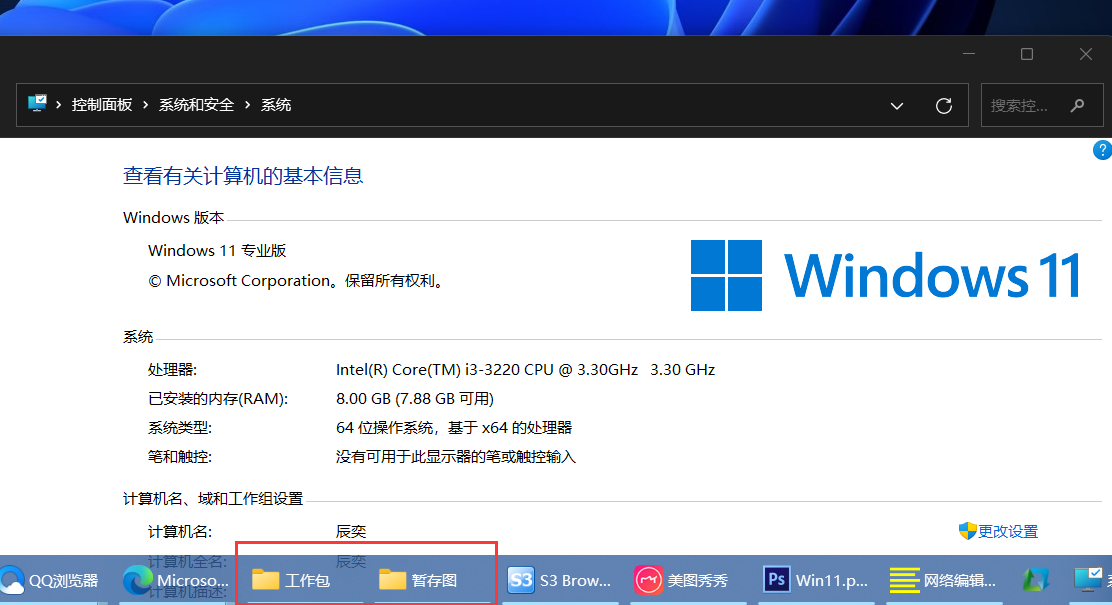Open S3 Browser from the taskbar
This screenshot has height=605, width=1112.
click(x=560, y=580)
